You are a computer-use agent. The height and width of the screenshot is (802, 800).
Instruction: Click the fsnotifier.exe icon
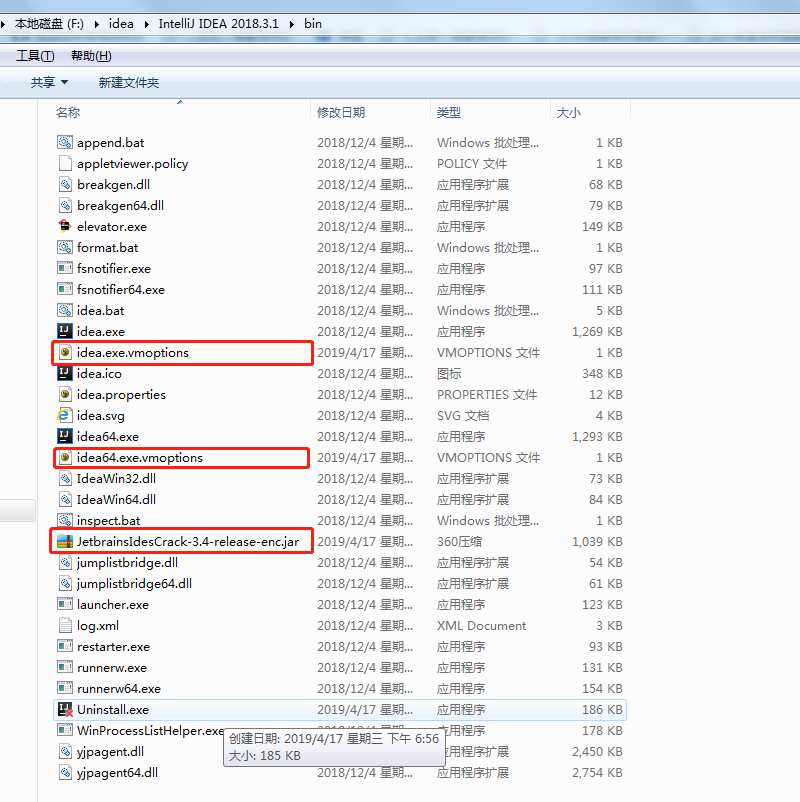[65, 268]
